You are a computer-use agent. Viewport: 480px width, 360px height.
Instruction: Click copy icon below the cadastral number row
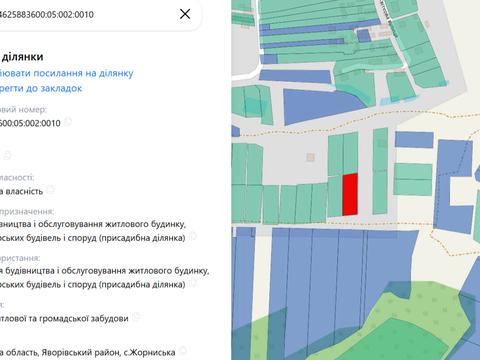[x=8, y=155]
